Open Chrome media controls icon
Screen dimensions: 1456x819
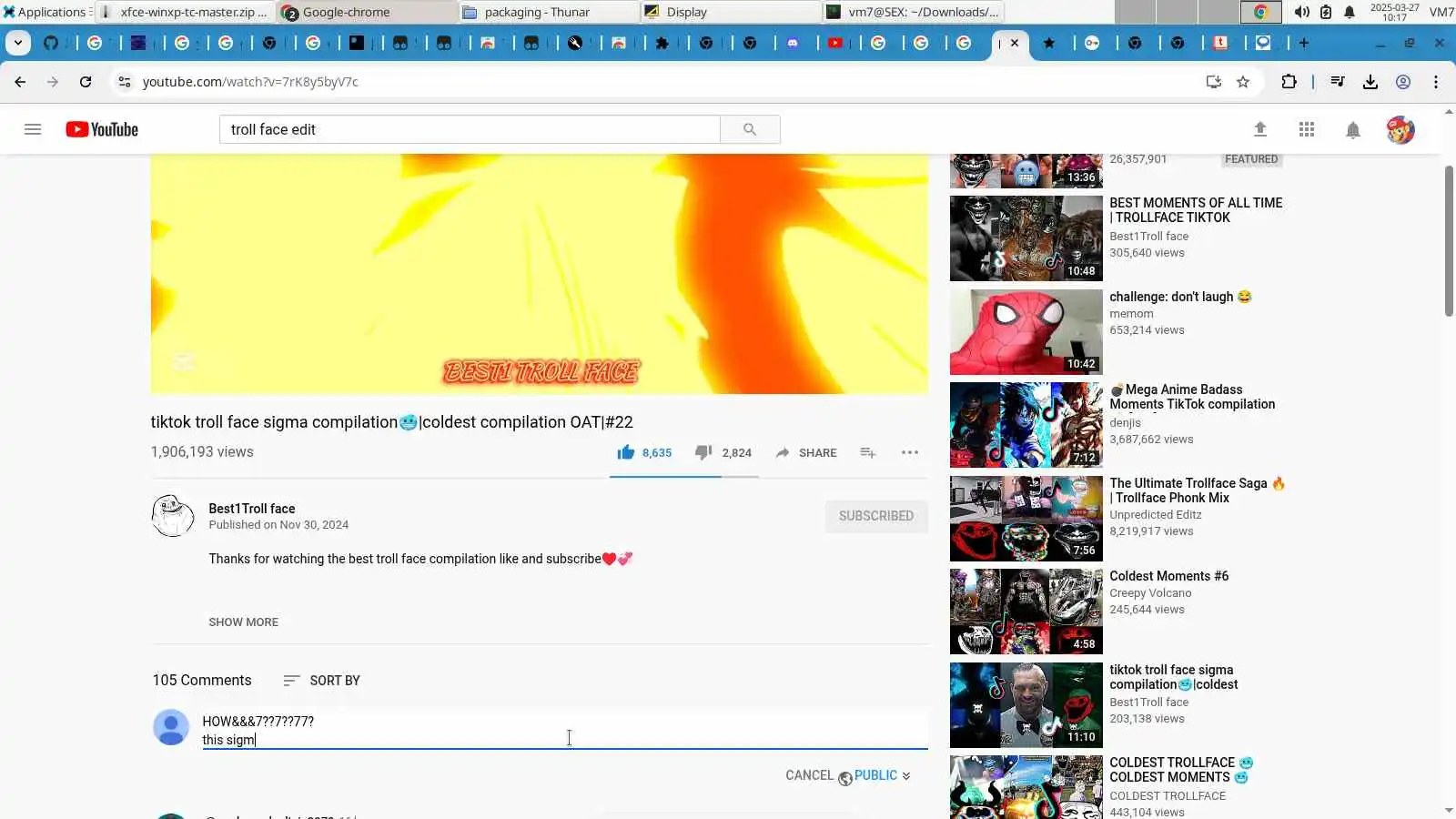tap(1337, 82)
